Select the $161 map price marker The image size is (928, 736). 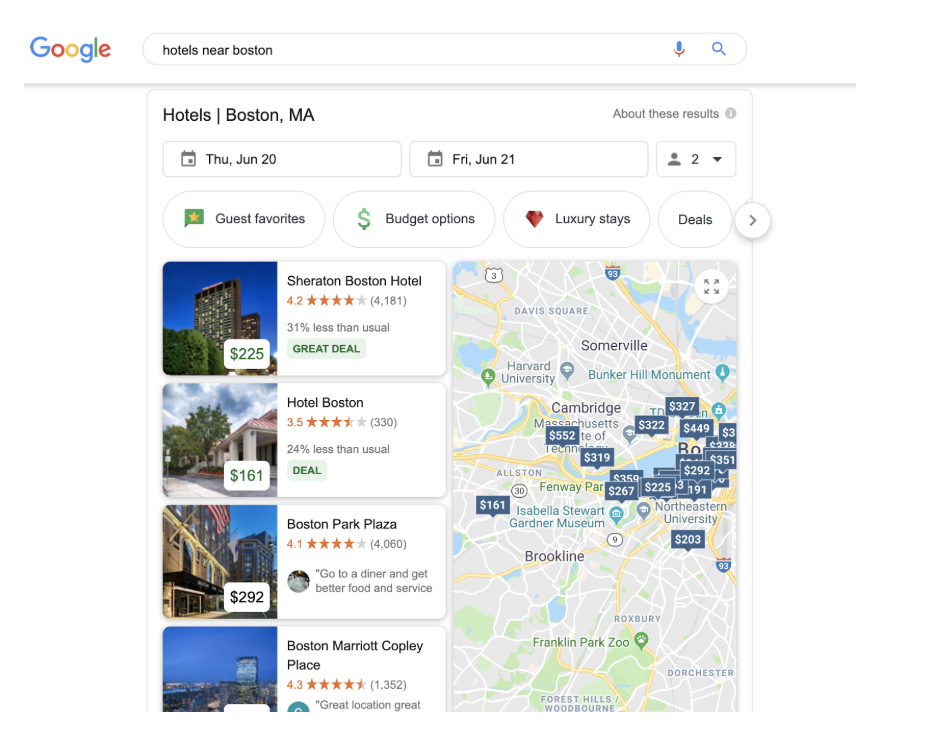coord(492,505)
